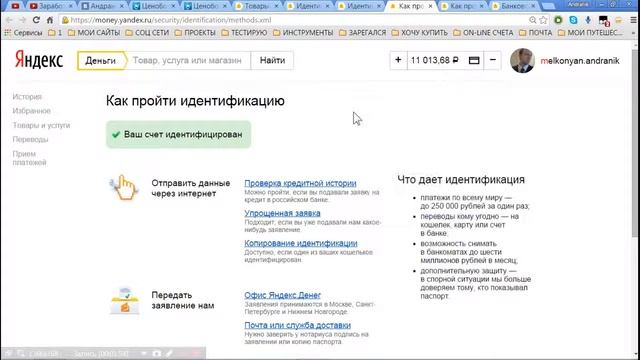Open ON-LINE СЧЕТА bookmark folder
The height and width of the screenshot is (360, 640).
483,33
